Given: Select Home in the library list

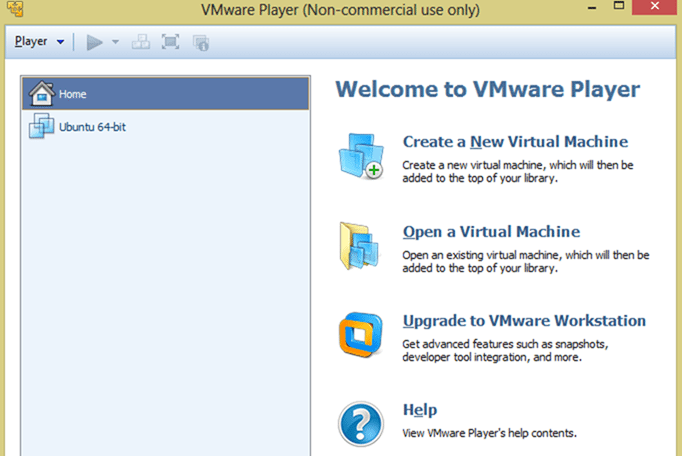Looking at the screenshot, I should click(166, 93).
